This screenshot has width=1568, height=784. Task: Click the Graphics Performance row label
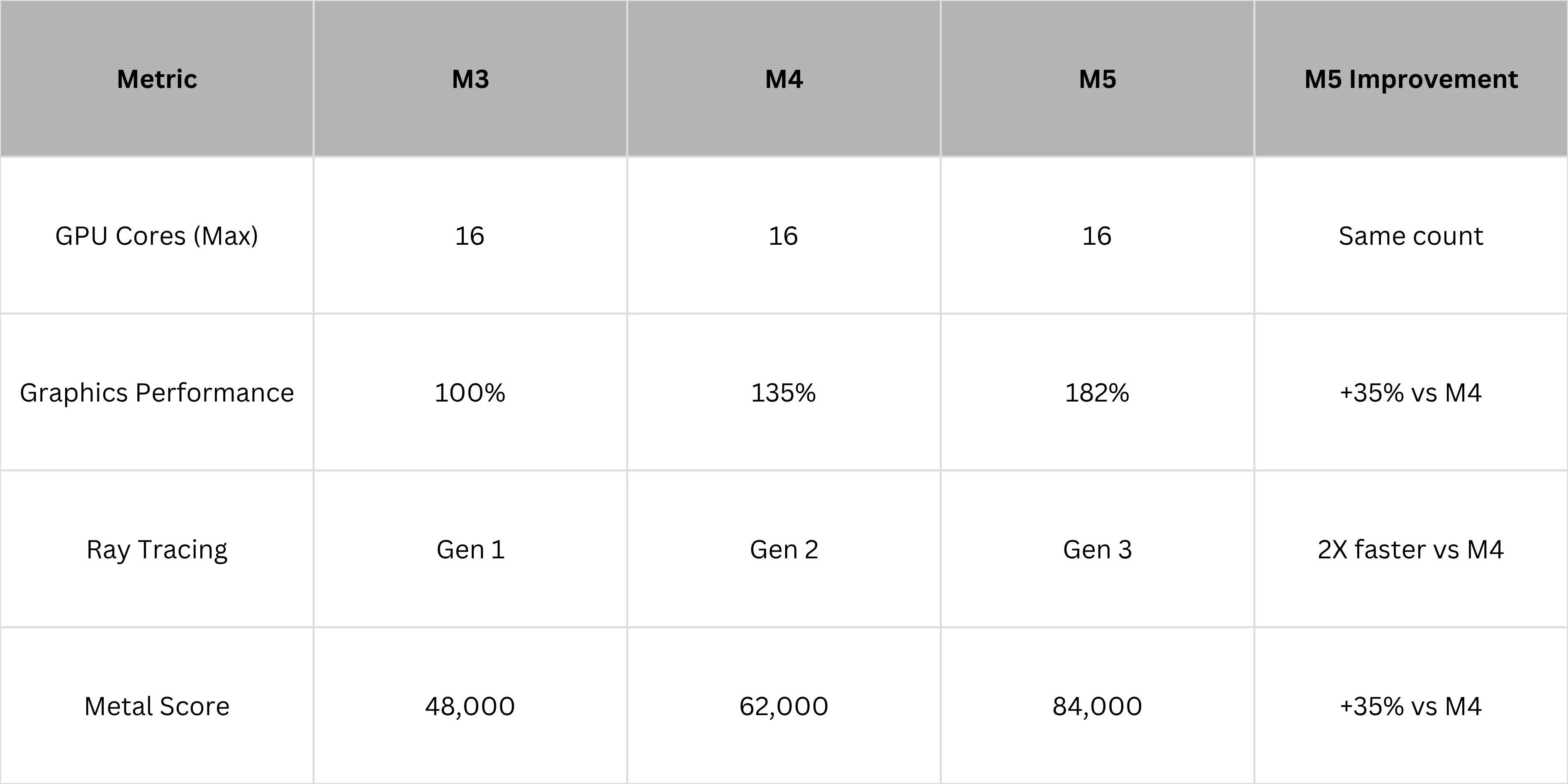click(157, 392)
